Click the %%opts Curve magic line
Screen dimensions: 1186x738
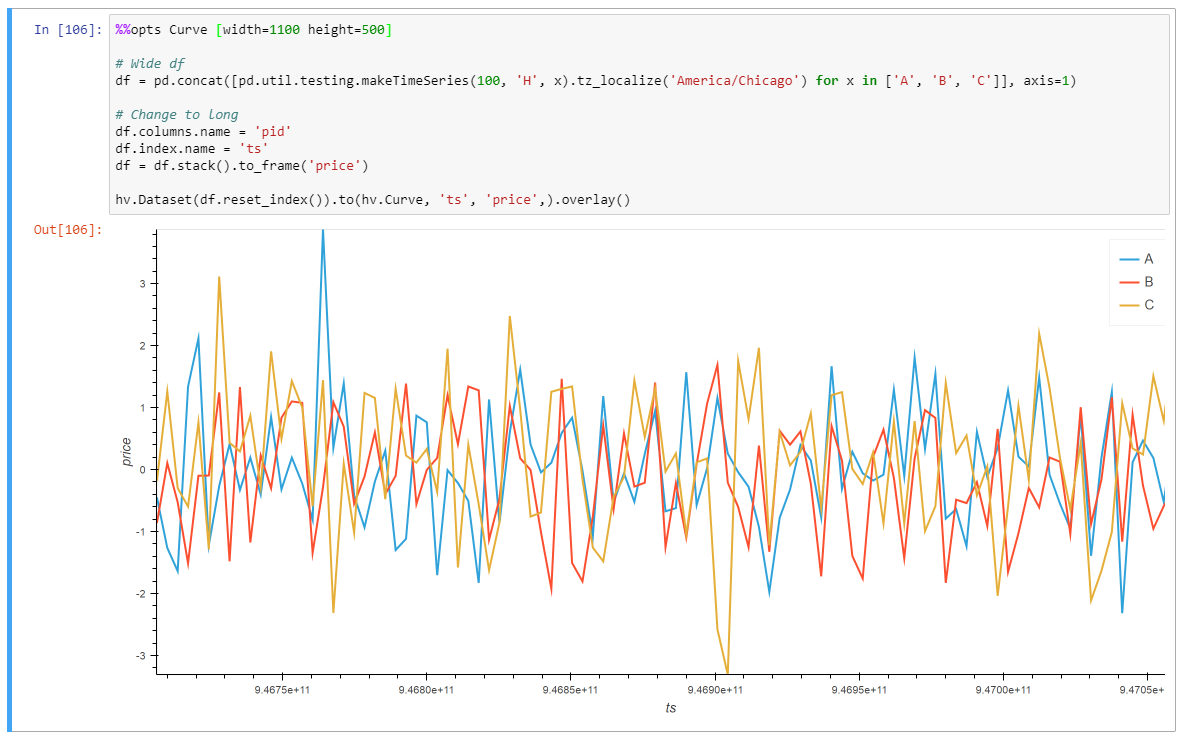[x=253, y=29]
